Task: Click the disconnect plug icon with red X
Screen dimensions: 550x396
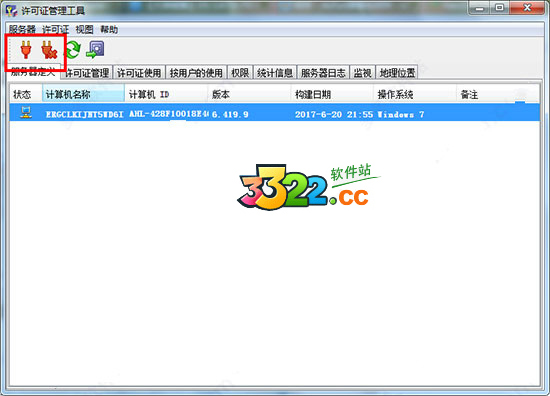Action: 49,50
